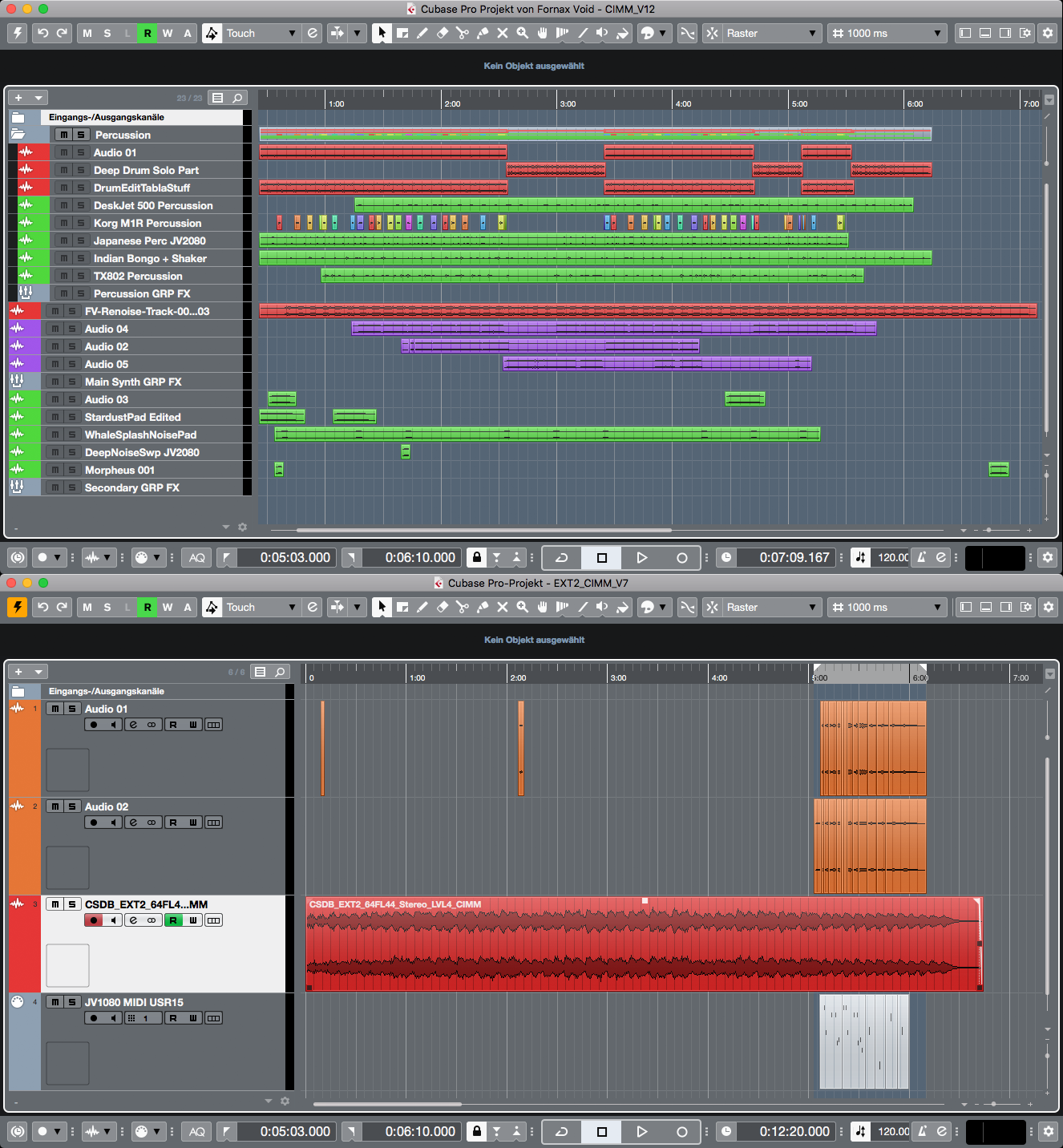Image resolution: width=1063 pixels, height=1148 pixels.
Task: Open track search magnifier in top track list
Action: tap(238, 98)
